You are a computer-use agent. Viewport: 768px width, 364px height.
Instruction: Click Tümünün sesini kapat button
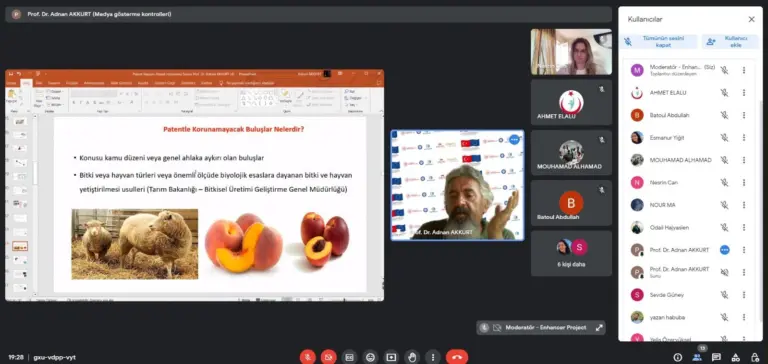point(658,42)
